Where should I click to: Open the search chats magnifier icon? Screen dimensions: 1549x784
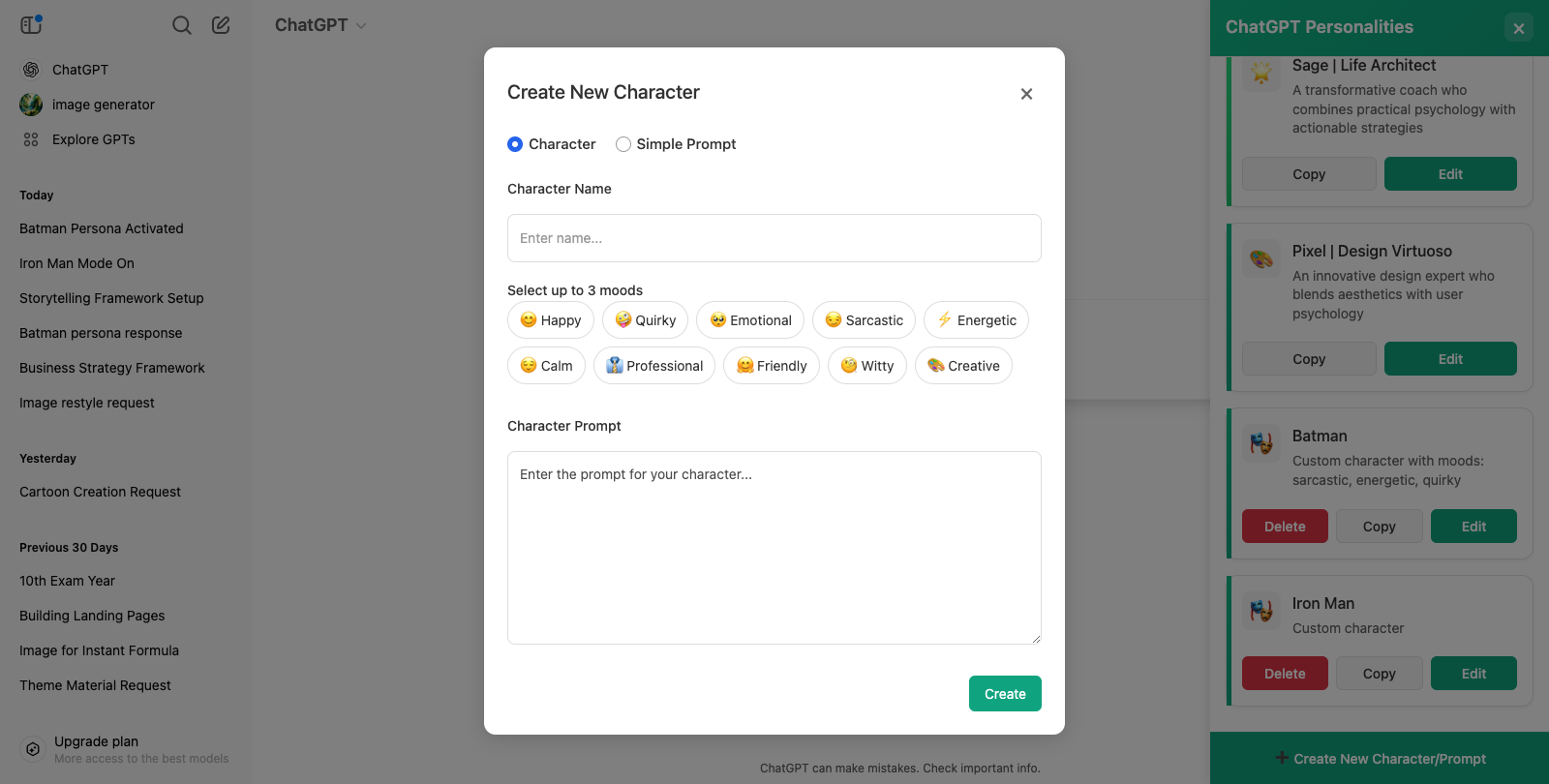point(182,25)
